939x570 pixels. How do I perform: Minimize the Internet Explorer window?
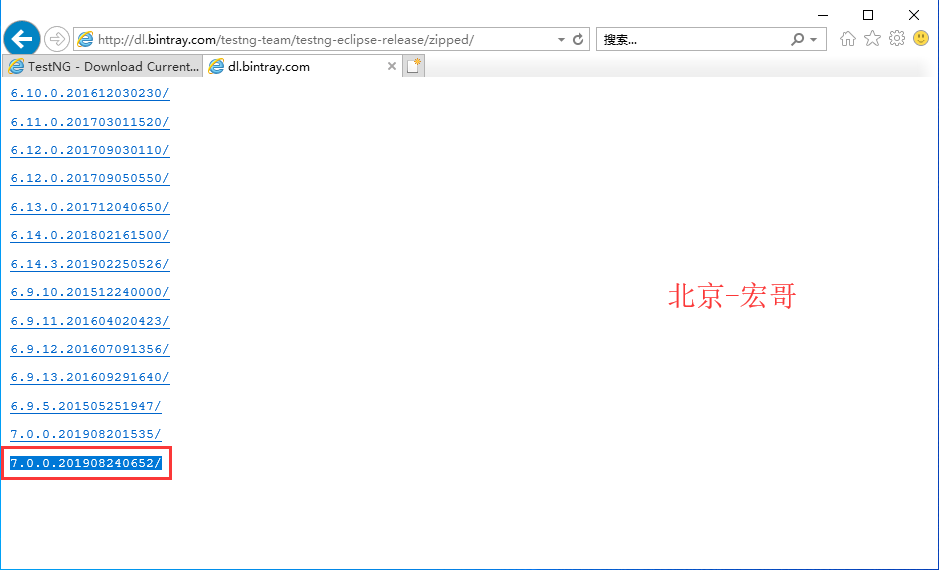[823, 15]
